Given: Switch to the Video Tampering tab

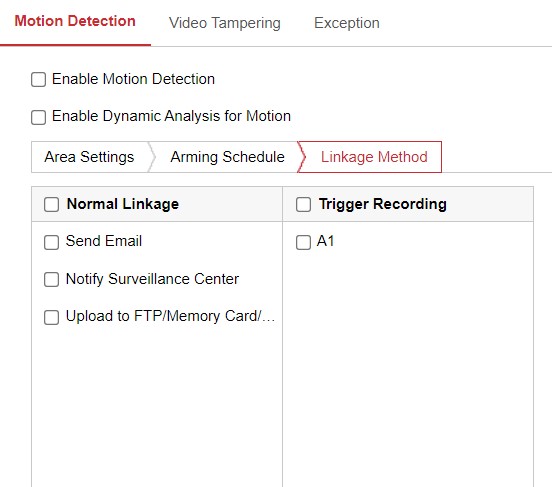Looking at the screenshot, I should coord(225,23).
